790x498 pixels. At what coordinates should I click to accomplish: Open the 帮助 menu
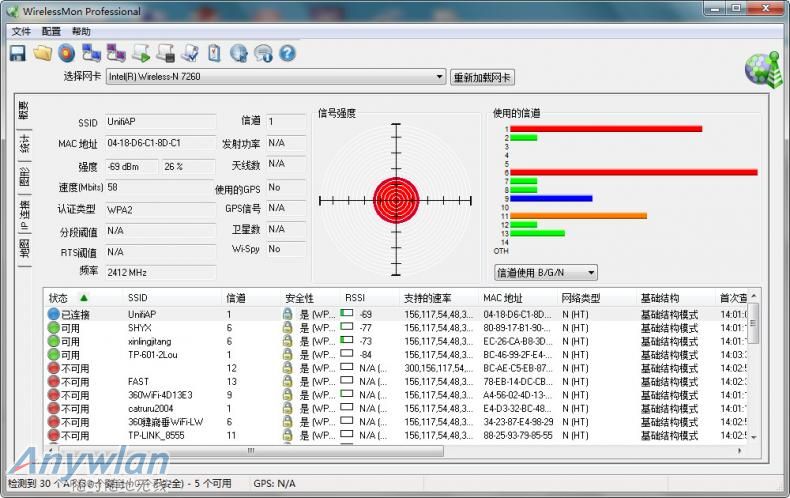(x=81, y=32)
